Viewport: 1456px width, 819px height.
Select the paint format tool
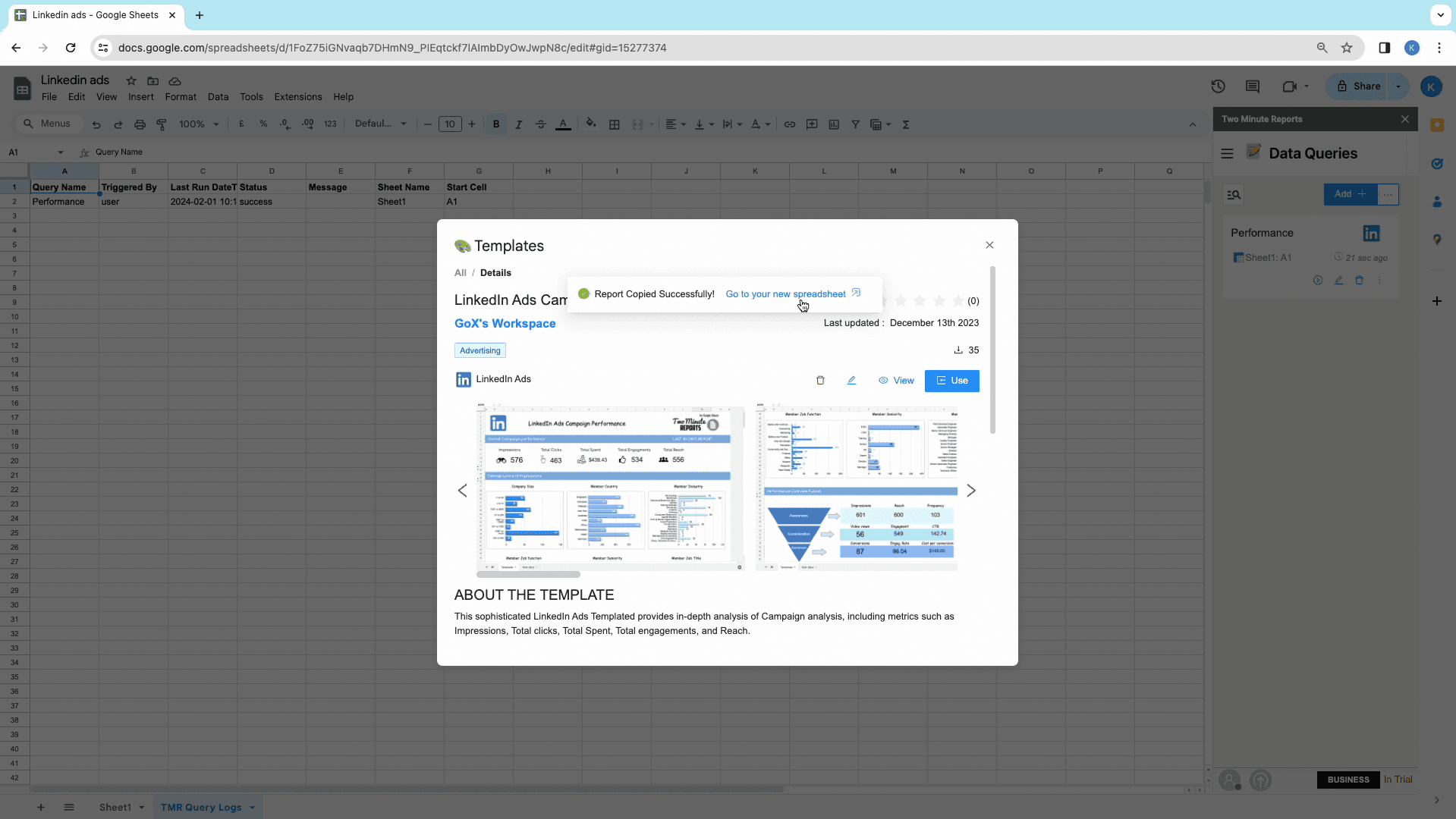162,124
